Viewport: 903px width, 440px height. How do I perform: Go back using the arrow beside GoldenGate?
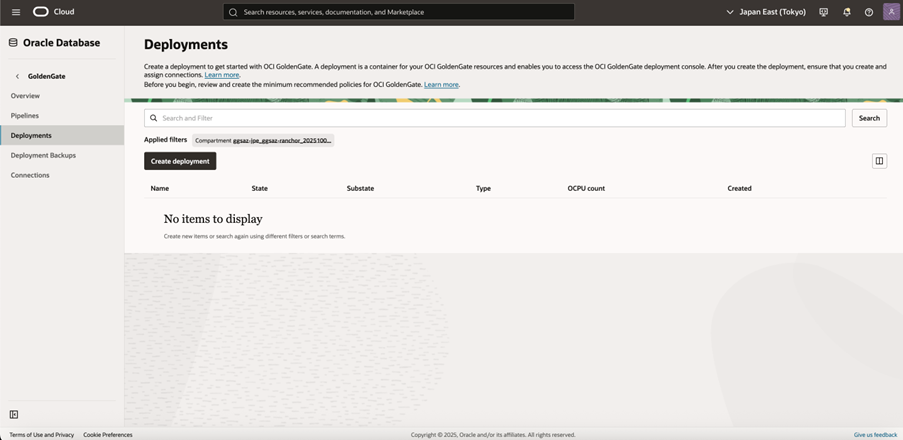(17, 76)
